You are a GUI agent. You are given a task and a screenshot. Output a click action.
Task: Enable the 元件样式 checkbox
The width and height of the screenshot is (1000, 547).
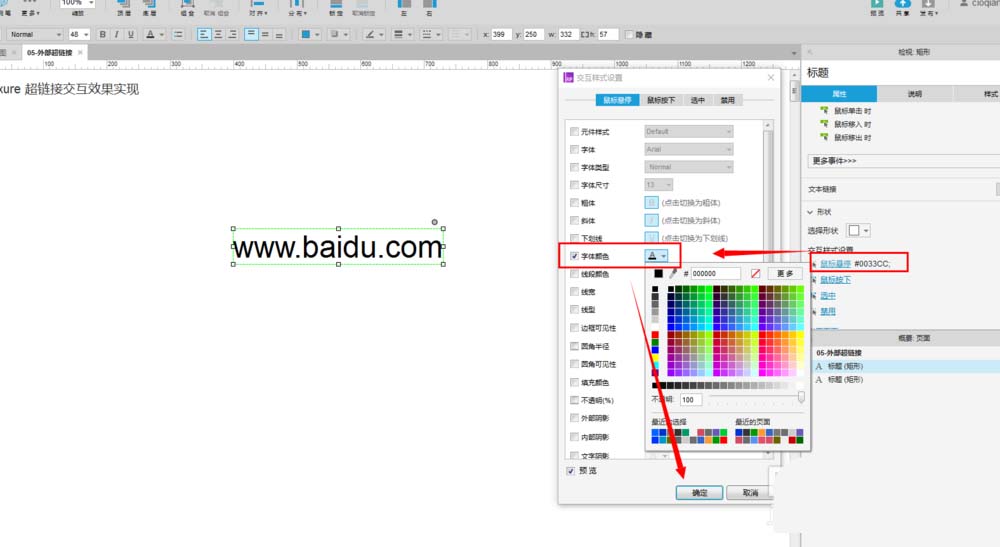pyautogui.click(x=574, y=131)
